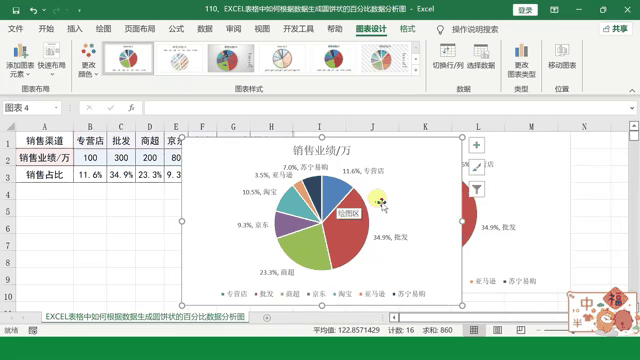Switch to Normal view in status bar
The height and width of the screenshot is (360, 640).
[474, 330]
